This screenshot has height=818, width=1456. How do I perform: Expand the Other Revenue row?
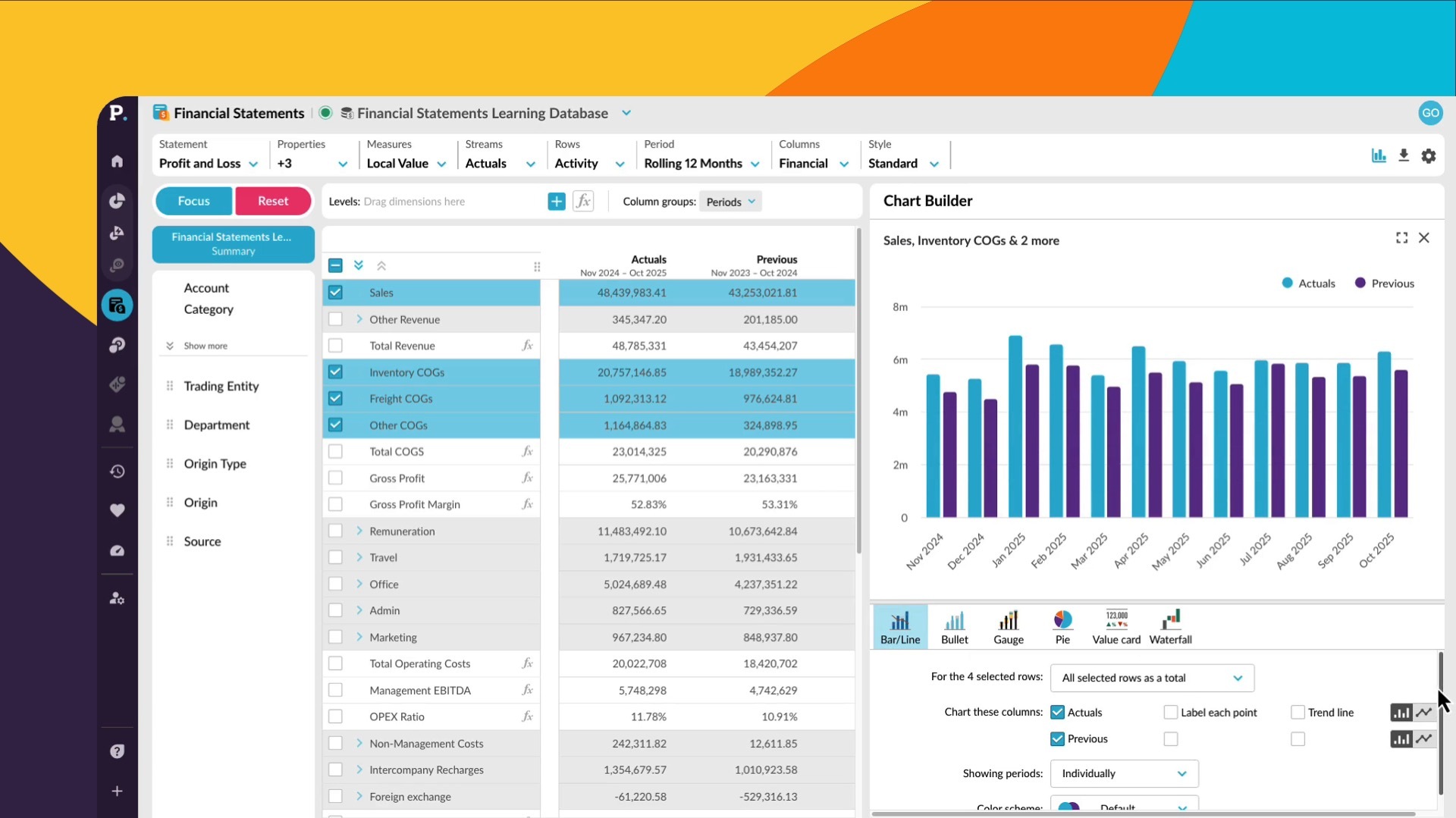coord(359,319)
